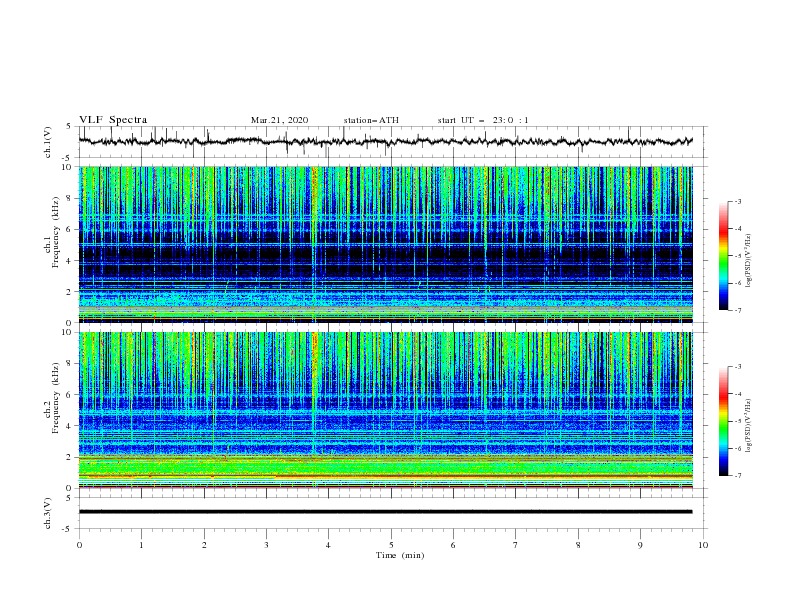Image resolution: width=792 pixels, height=612 pixels.
Task: Click the '6' tick on the time axis
Action: (x=453, y=545)
